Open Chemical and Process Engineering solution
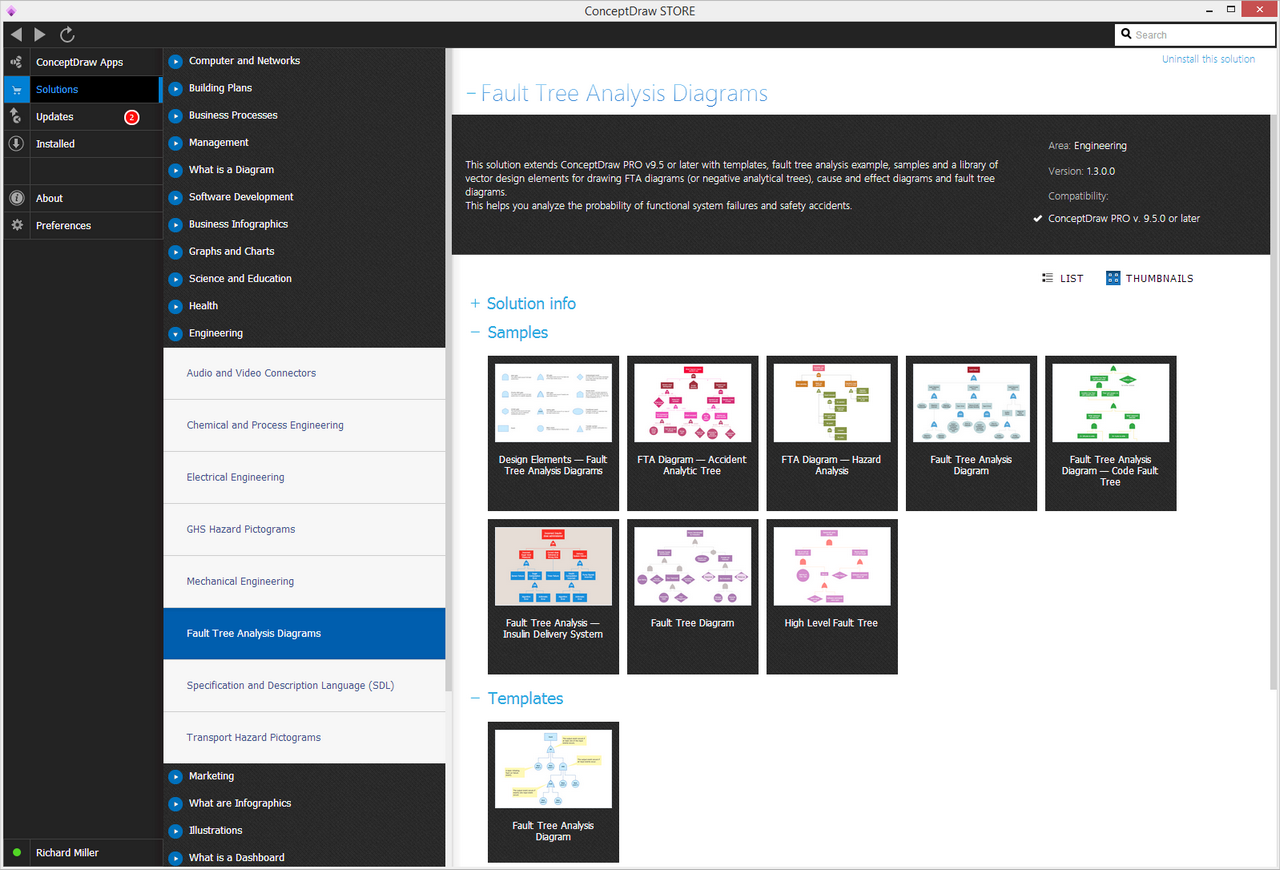 tap(304, 425)
